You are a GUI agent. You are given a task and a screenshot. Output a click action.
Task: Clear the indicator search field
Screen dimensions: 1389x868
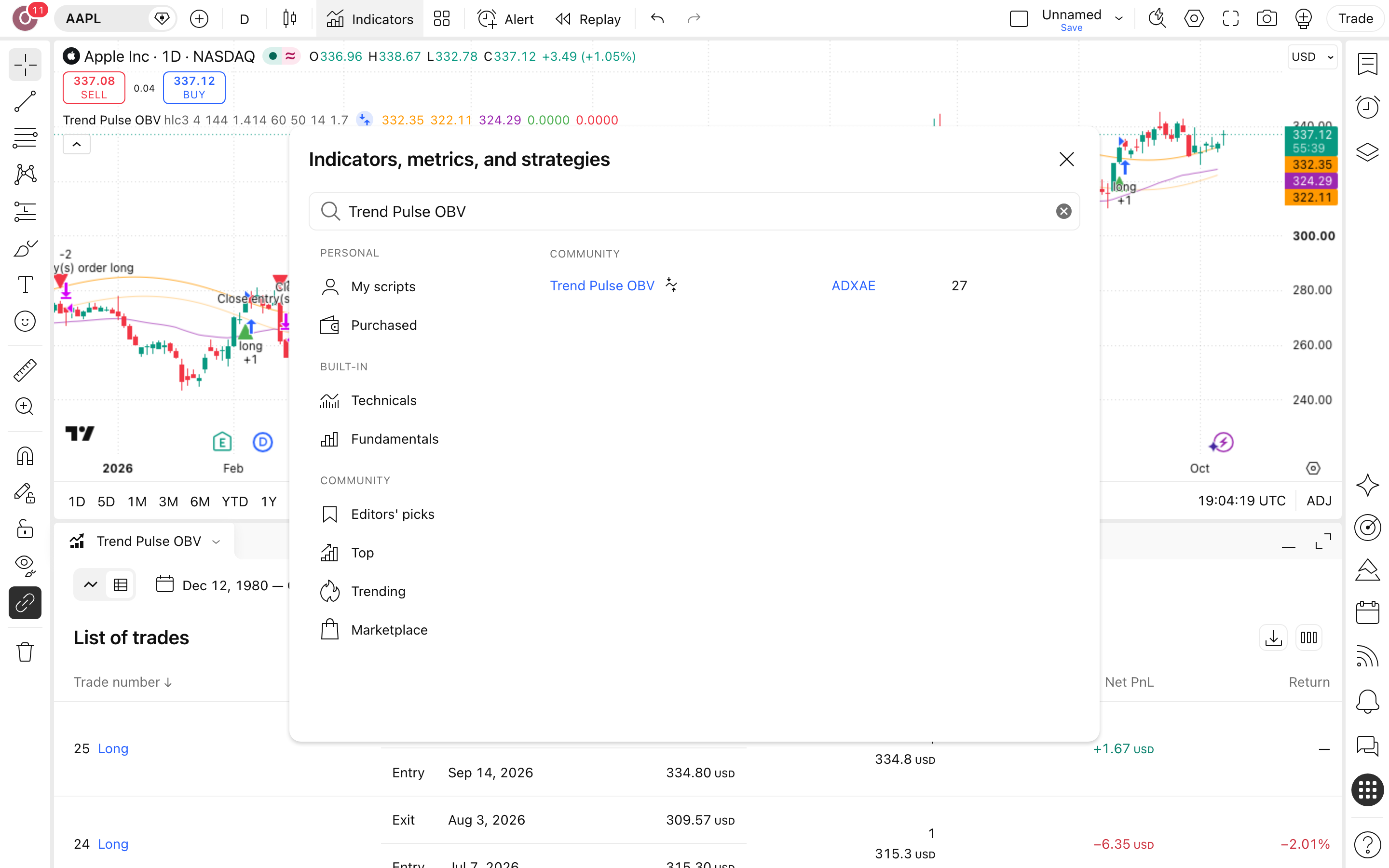tap(1063, 211)
